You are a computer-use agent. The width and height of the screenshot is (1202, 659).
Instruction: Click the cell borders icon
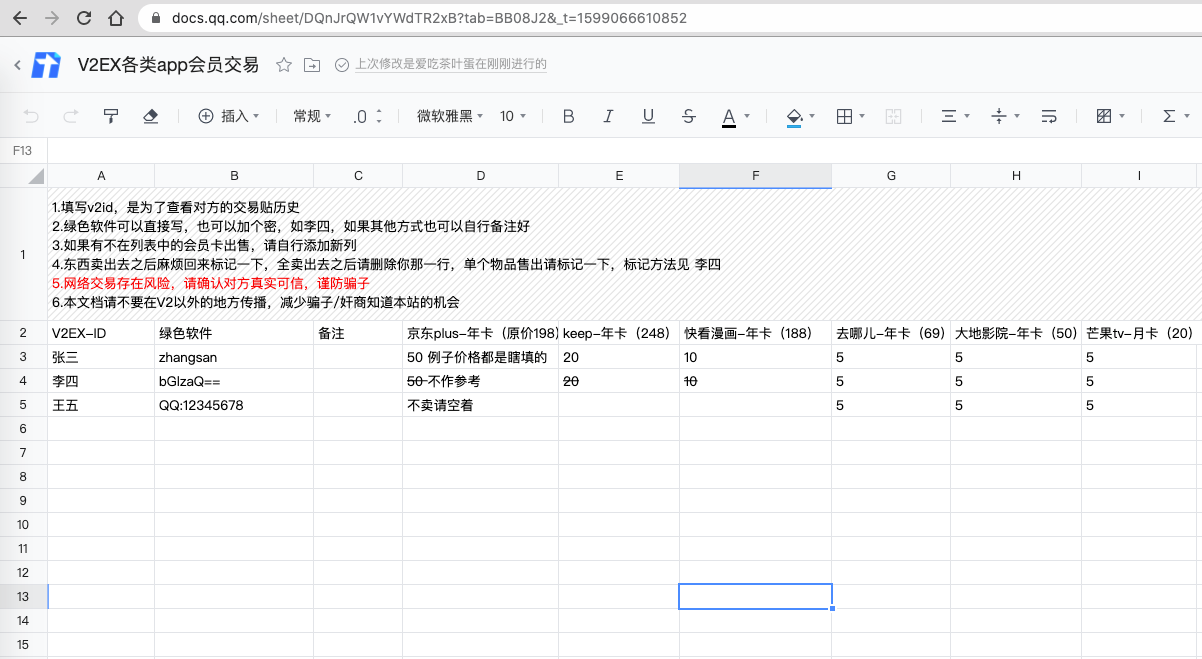[844, 116]
